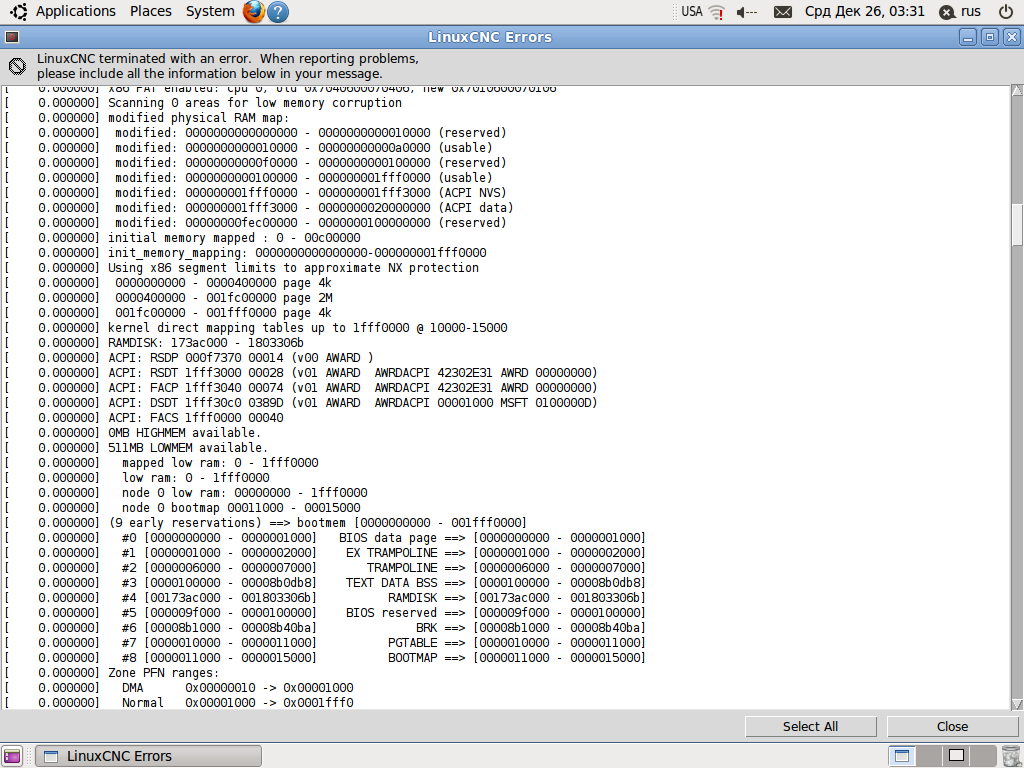Screen dimensions: 1024x768
Task: Click the error stop icon beside the message
Action: [x=18, y=66]
